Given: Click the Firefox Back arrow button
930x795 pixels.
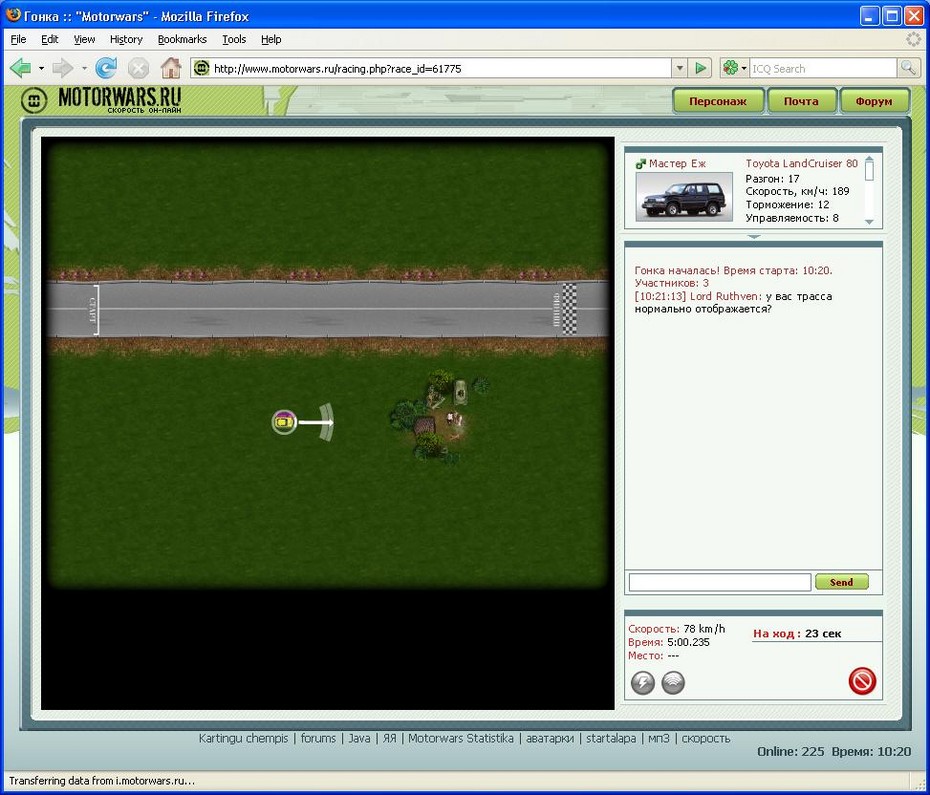Looking at the screenshot, I should coord(21,68).
